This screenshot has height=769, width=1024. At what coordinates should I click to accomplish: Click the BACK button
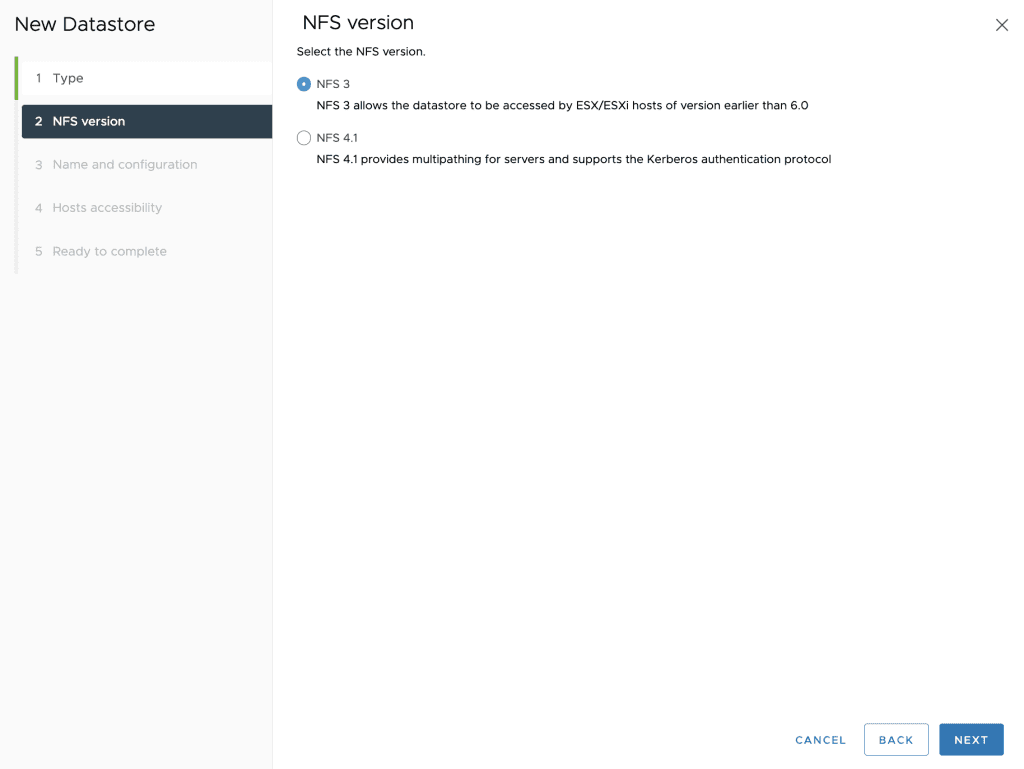click(x=896, y=740)
